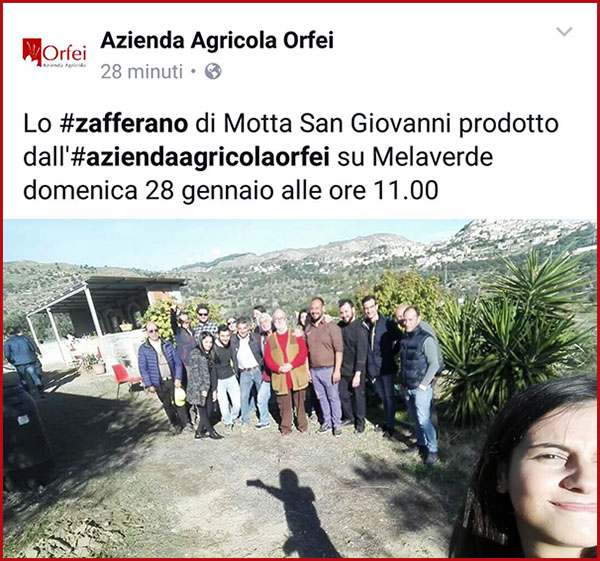Click the man in the black vest

419,383
